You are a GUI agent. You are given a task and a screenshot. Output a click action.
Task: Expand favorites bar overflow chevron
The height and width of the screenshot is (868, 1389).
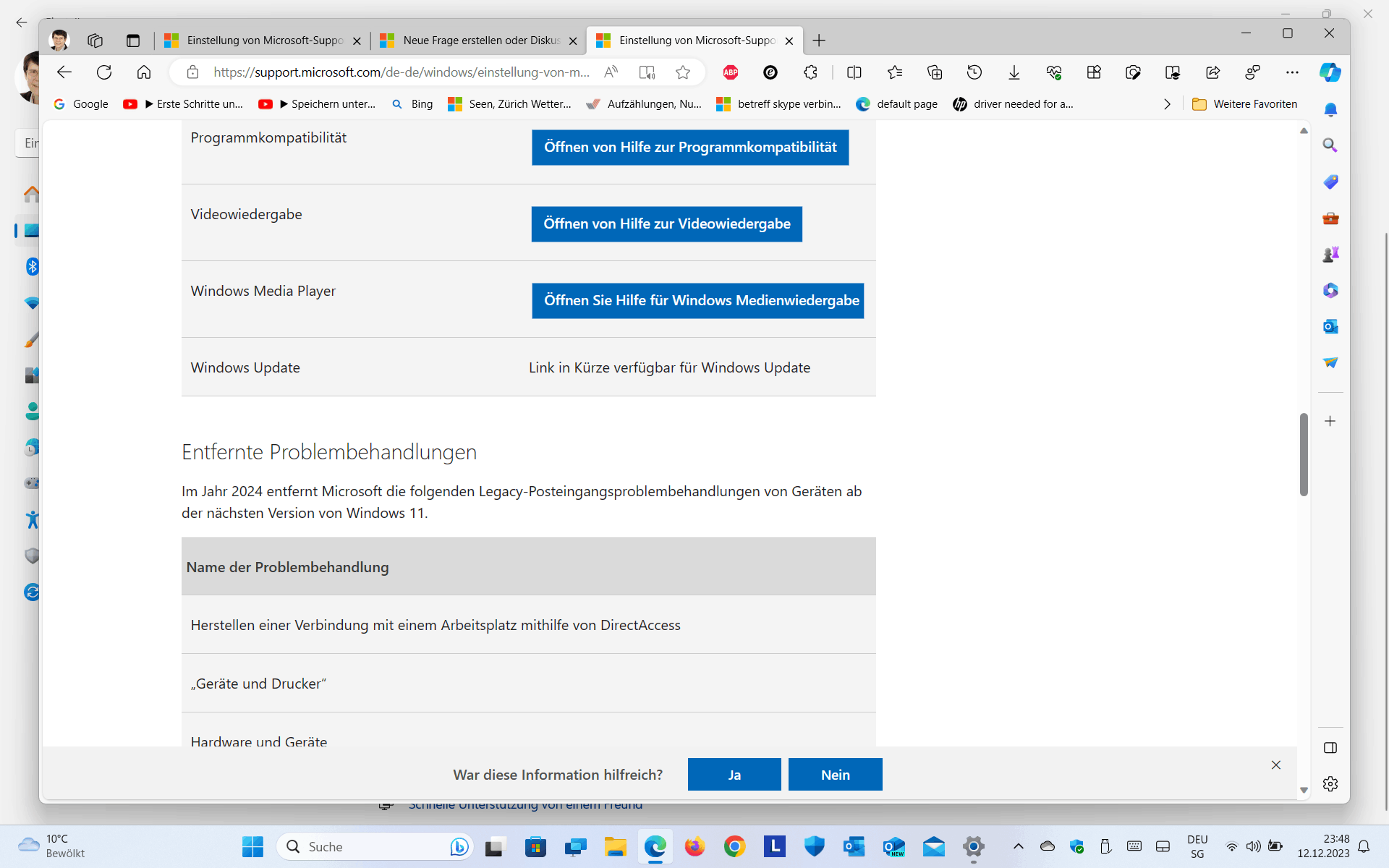[x=1167, y=104]
